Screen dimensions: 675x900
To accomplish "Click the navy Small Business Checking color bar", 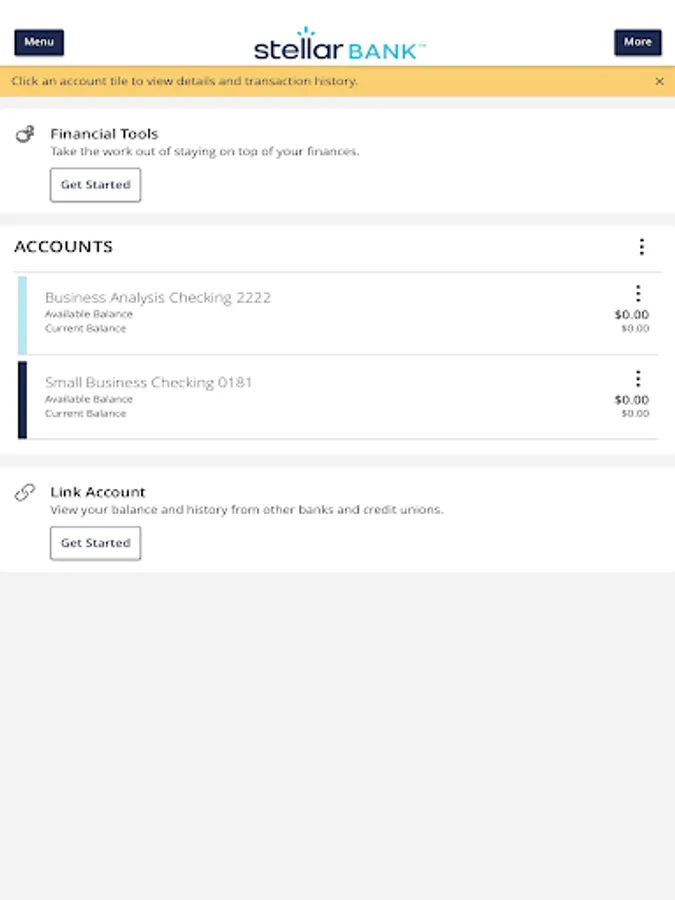I will tap(22, 400).
